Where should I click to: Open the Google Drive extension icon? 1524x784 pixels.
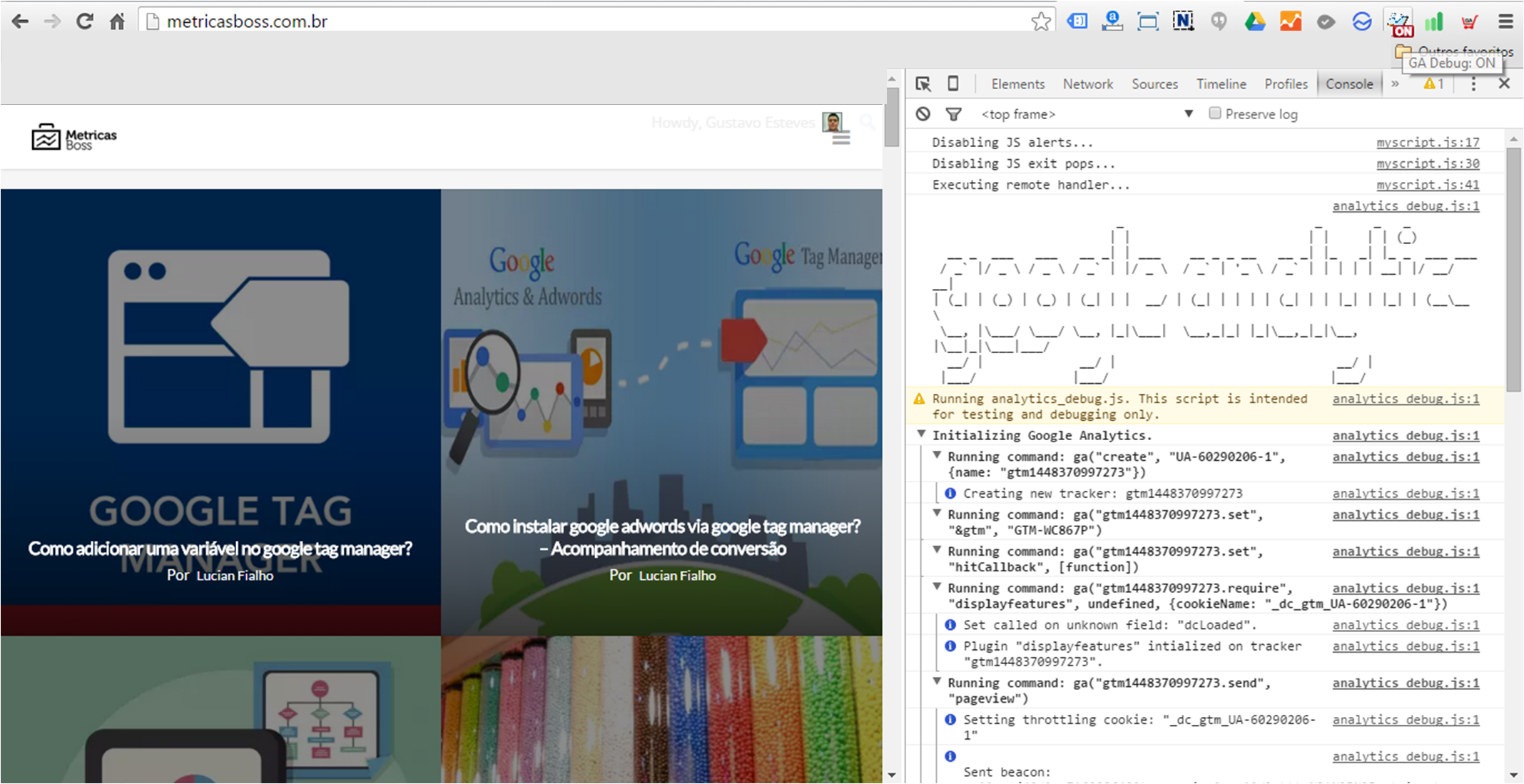1254,21
